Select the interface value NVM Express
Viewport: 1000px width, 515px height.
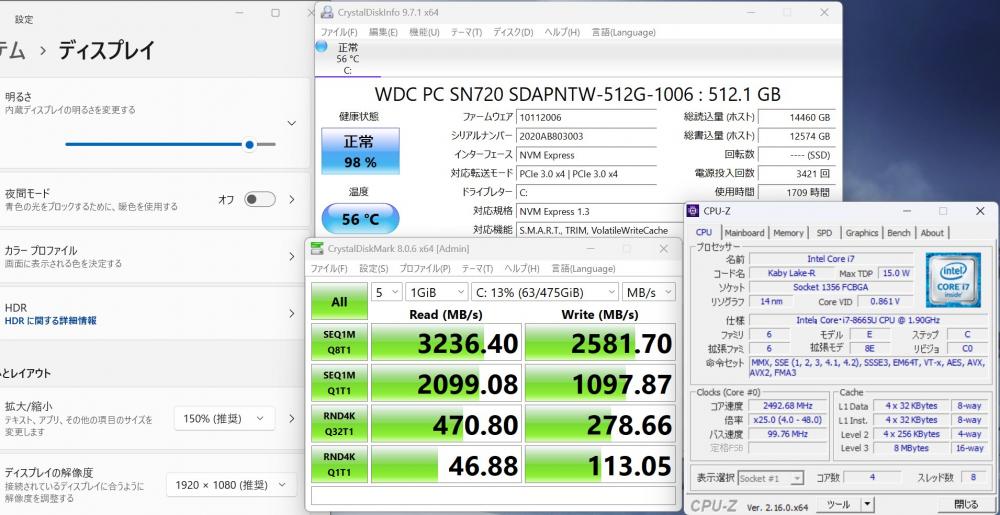tap(587, 155)
